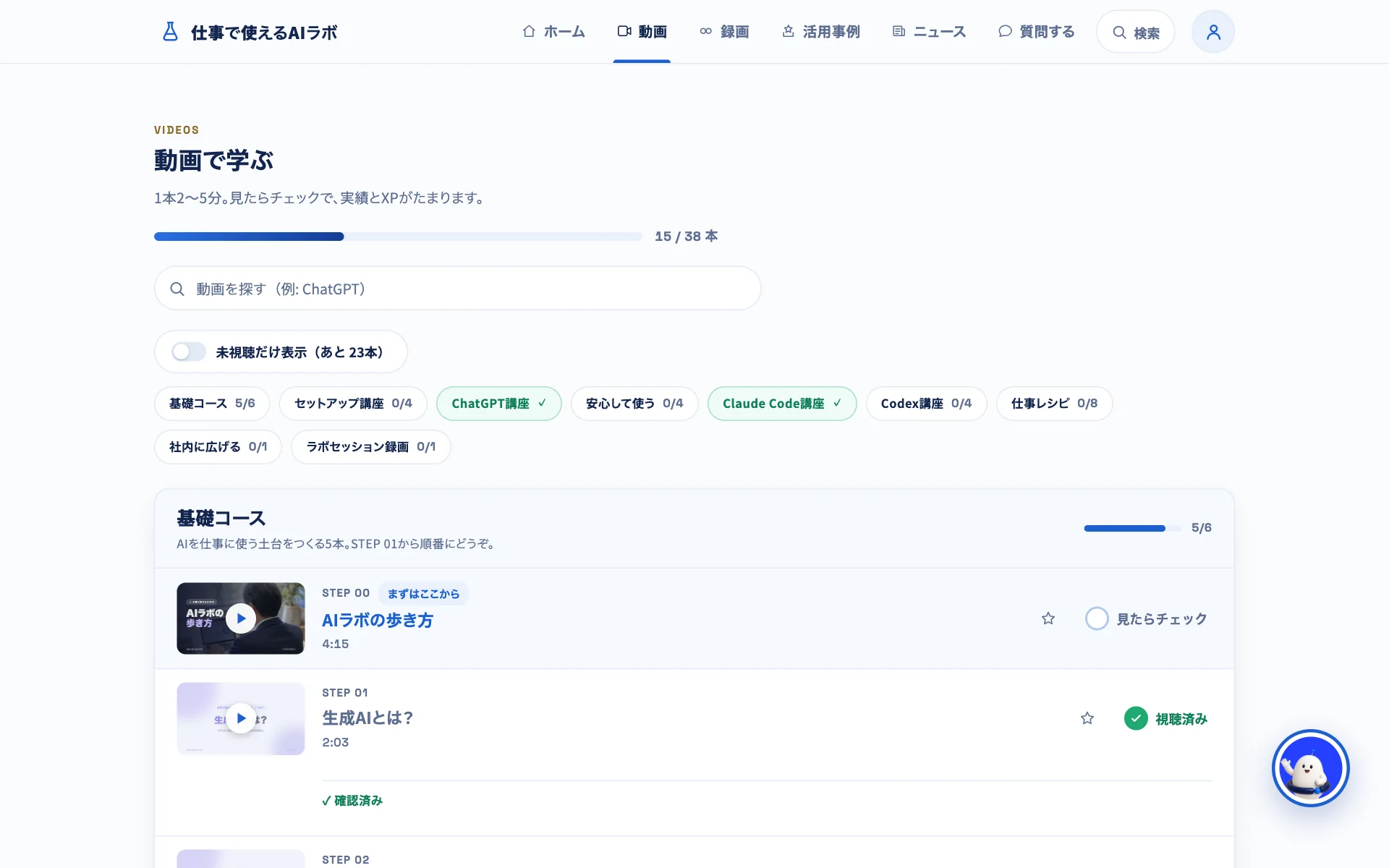
Task: Open 活用事例 in navigation
Action: [x=821, y=31]
